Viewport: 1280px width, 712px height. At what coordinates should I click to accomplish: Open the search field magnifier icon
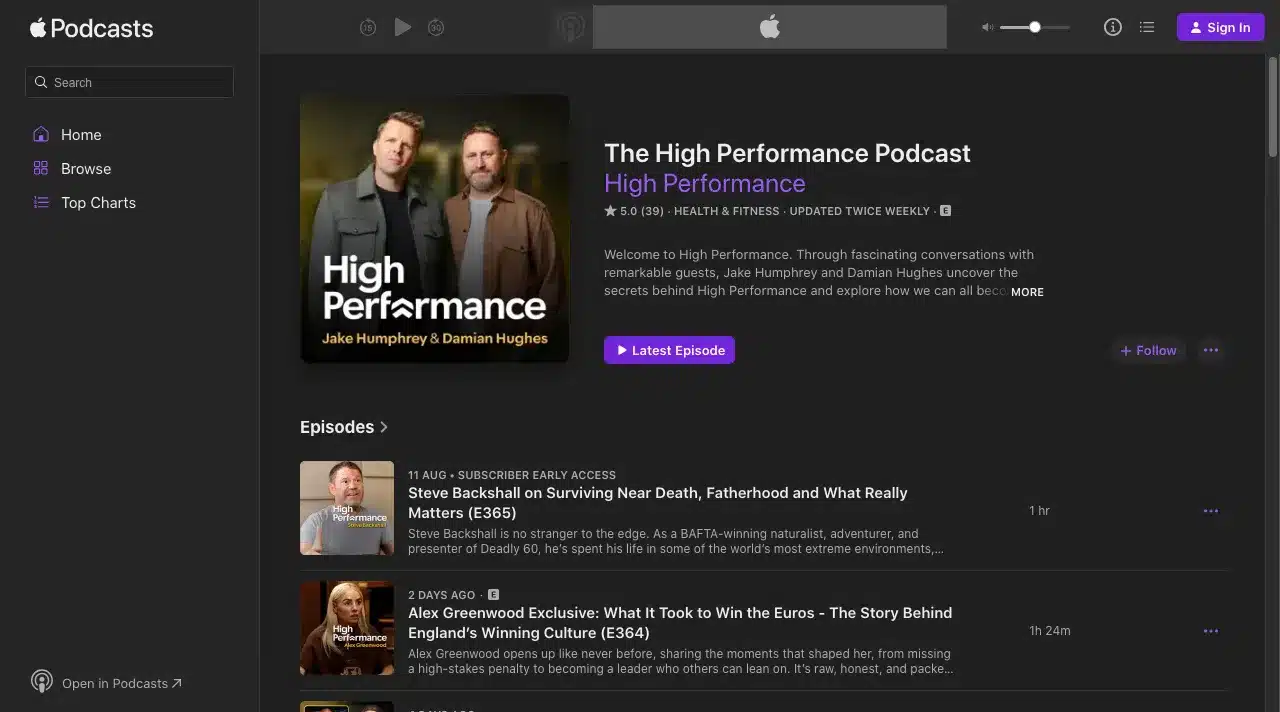tap(41, 81)
